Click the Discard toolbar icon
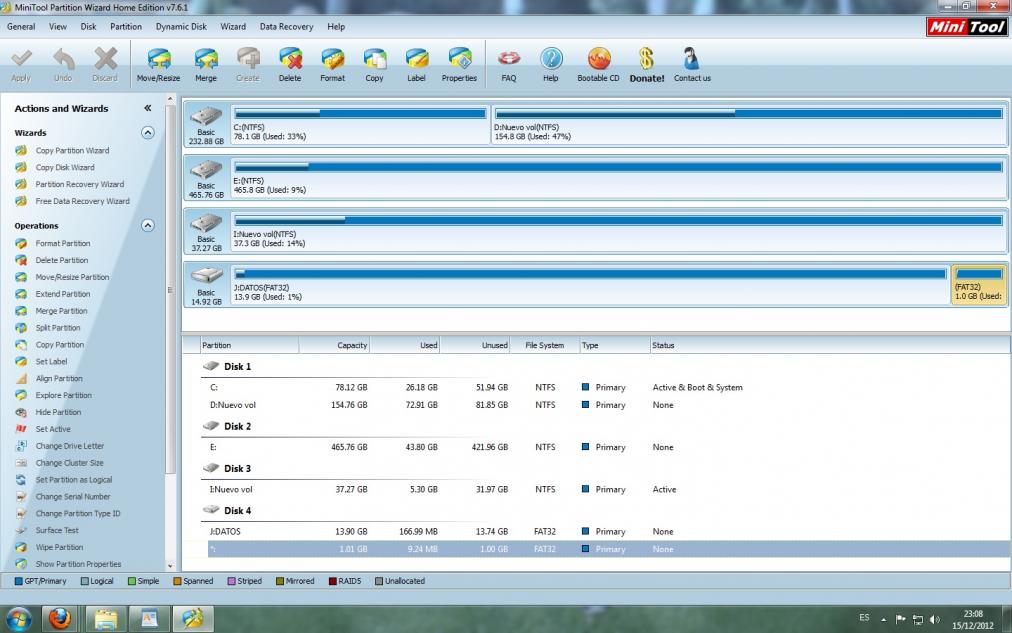Image resolution: width=1012 pixels, height=633 pixels. [105, 59]
